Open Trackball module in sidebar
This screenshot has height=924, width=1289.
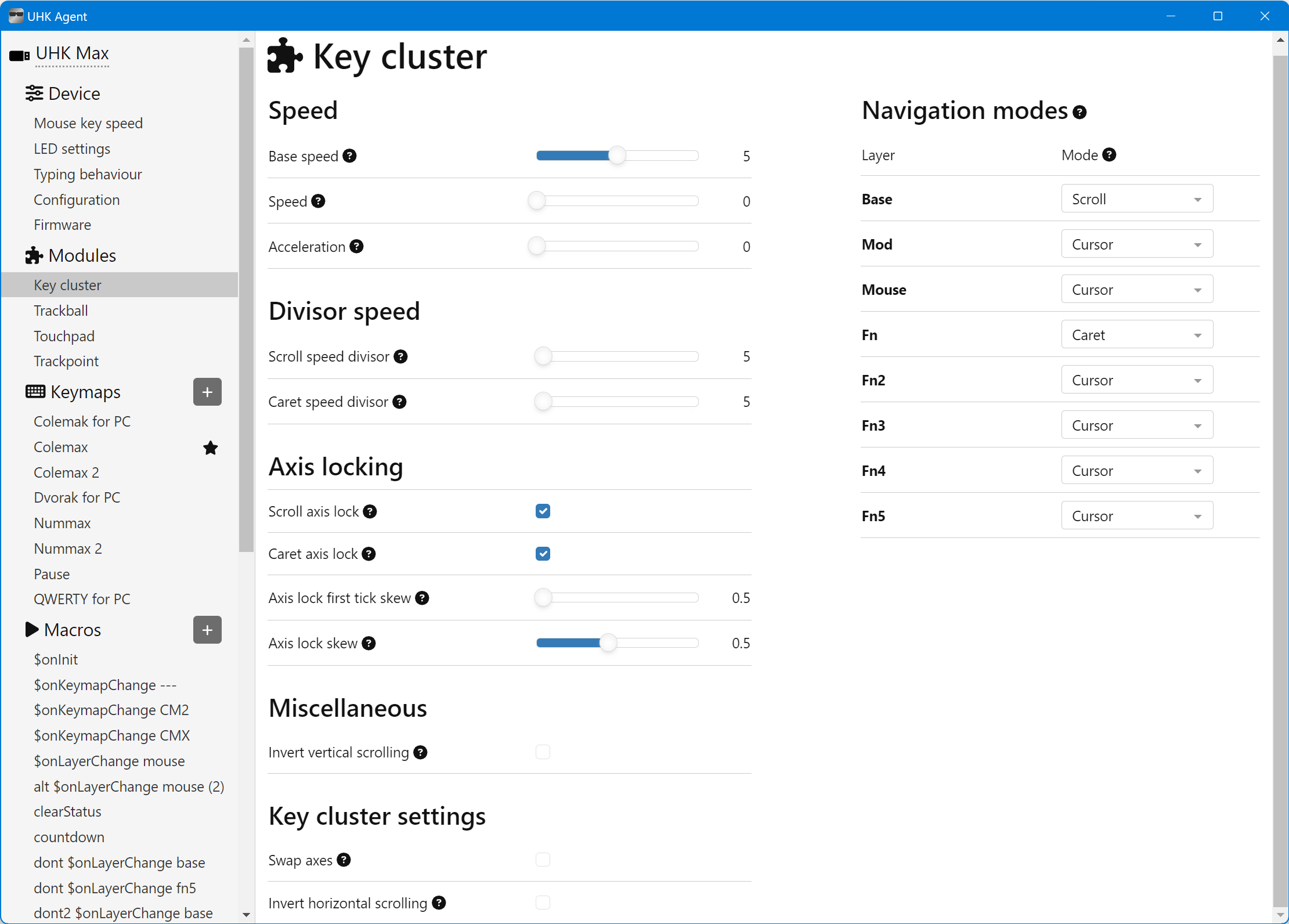click(61, 311)
